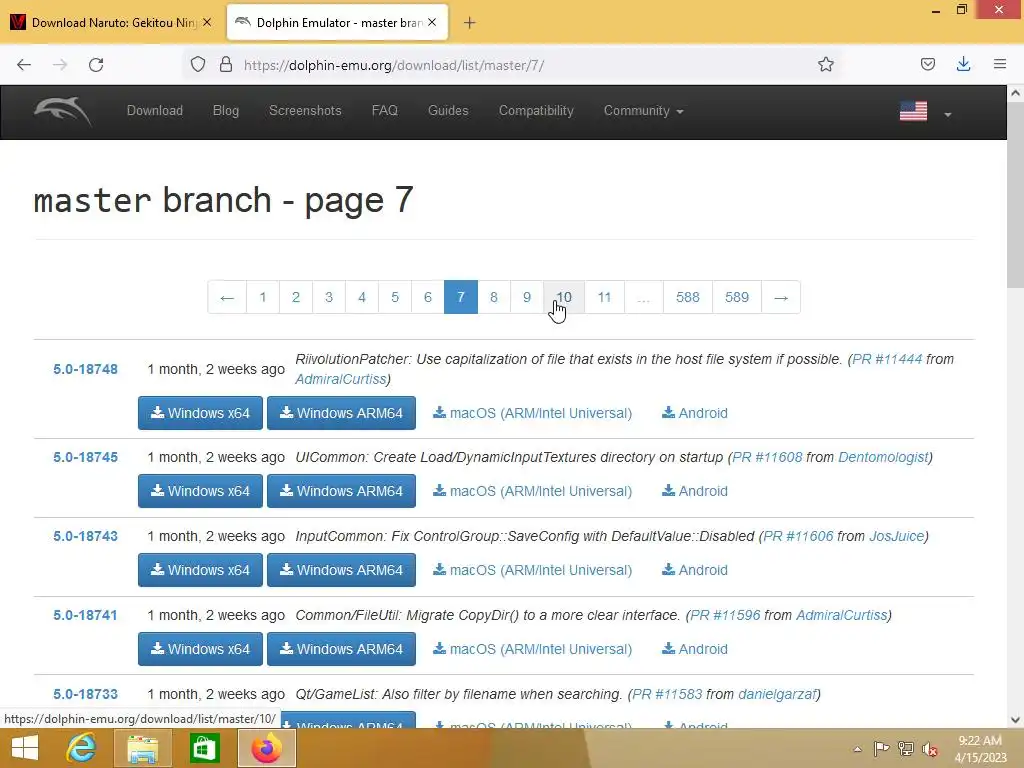The width and height of the screenshot is (1024, 768).
Task: Go to previous page arrow in pagination
Action: coord(227,297)
